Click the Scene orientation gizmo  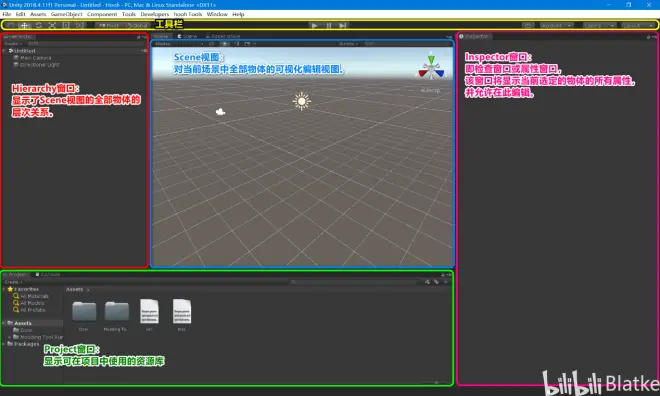(431, 68)
